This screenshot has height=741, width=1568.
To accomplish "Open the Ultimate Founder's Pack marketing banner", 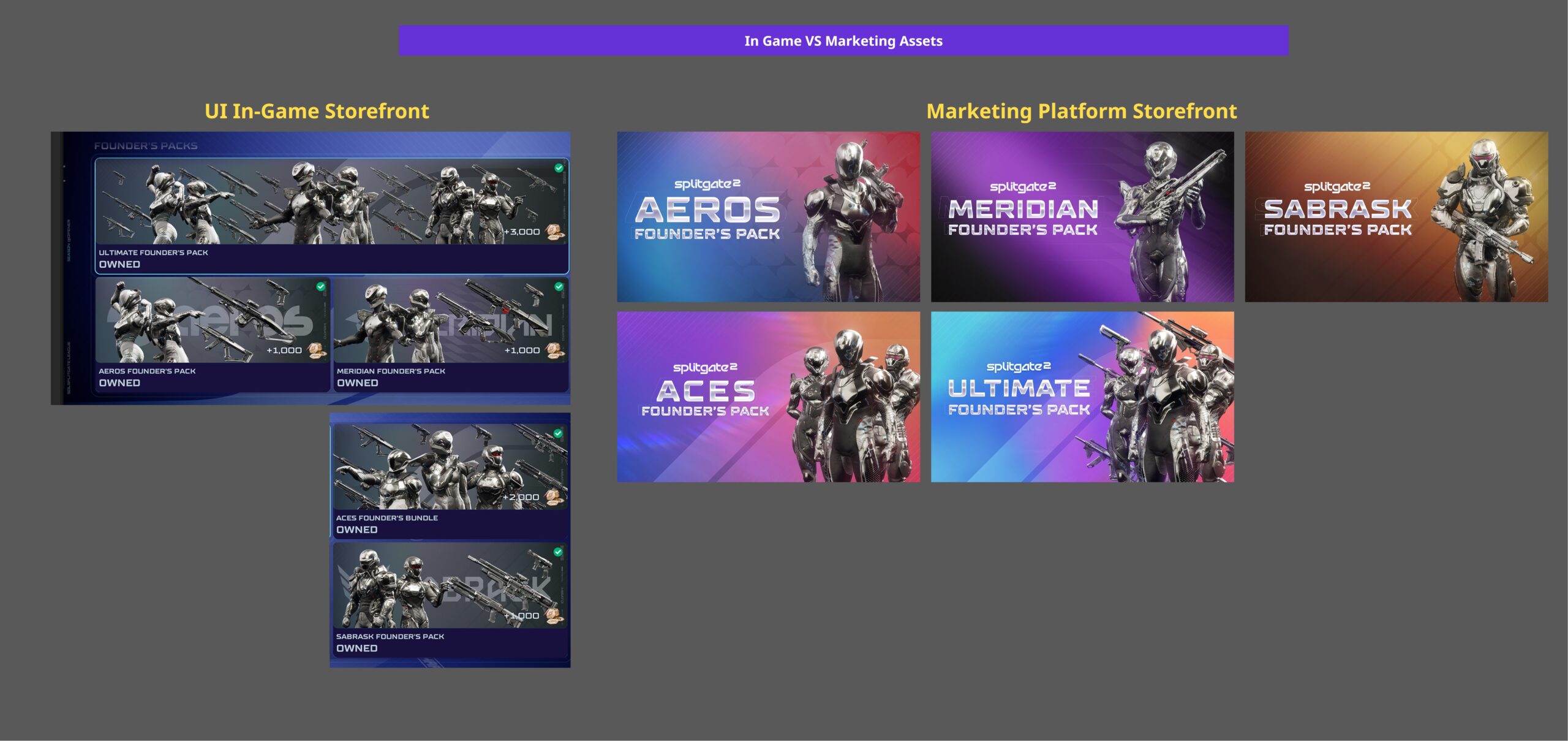I will (x=1082, y=397).
